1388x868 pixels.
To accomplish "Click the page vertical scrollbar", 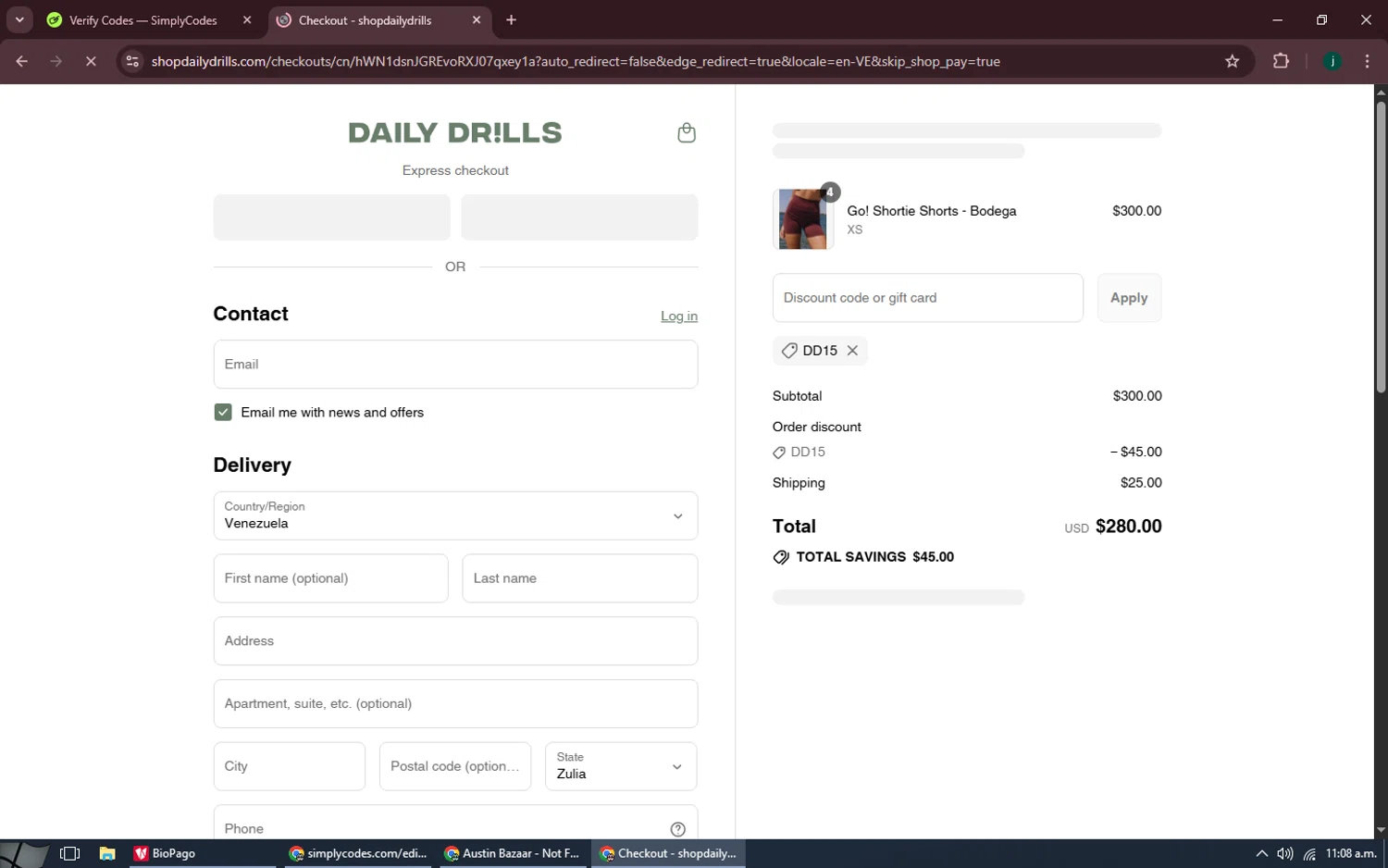I will 1381,246.
